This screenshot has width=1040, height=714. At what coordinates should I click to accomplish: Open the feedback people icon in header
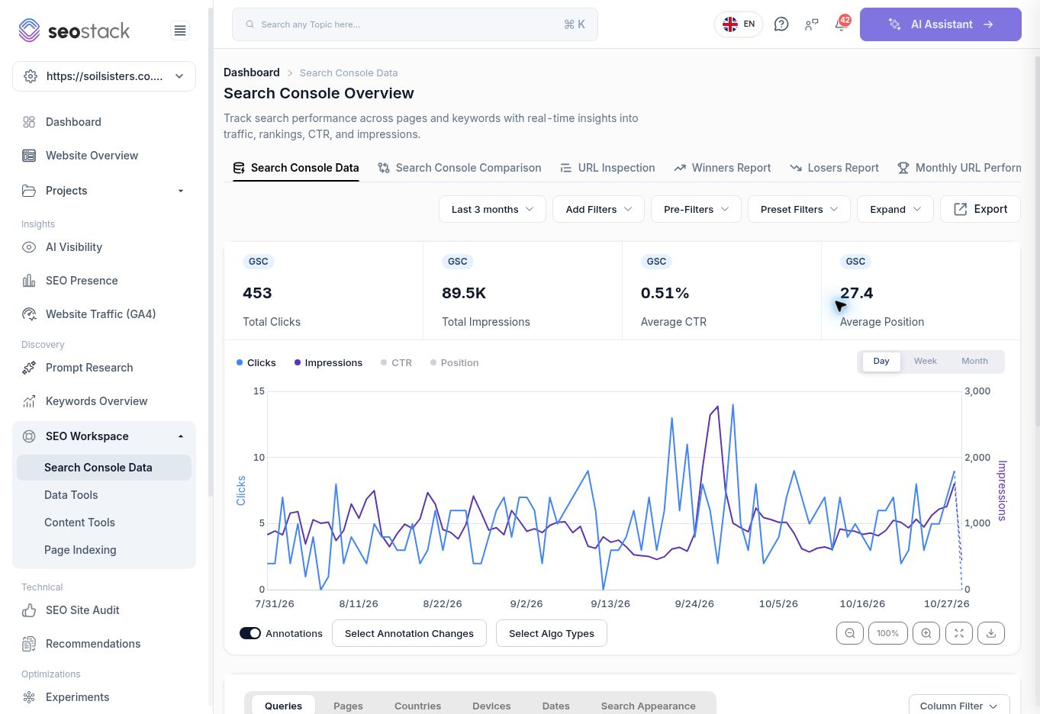pos(811,25)
